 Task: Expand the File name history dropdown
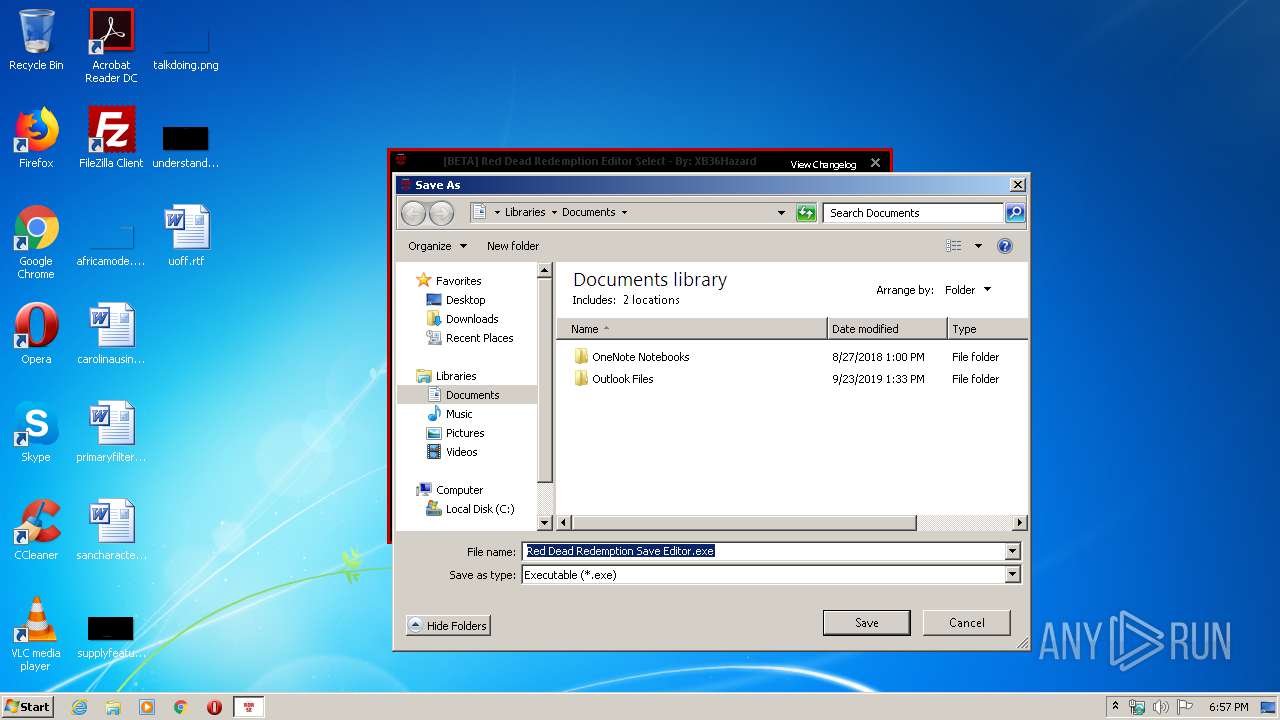pyautogui.click(x=1012, y=551)
